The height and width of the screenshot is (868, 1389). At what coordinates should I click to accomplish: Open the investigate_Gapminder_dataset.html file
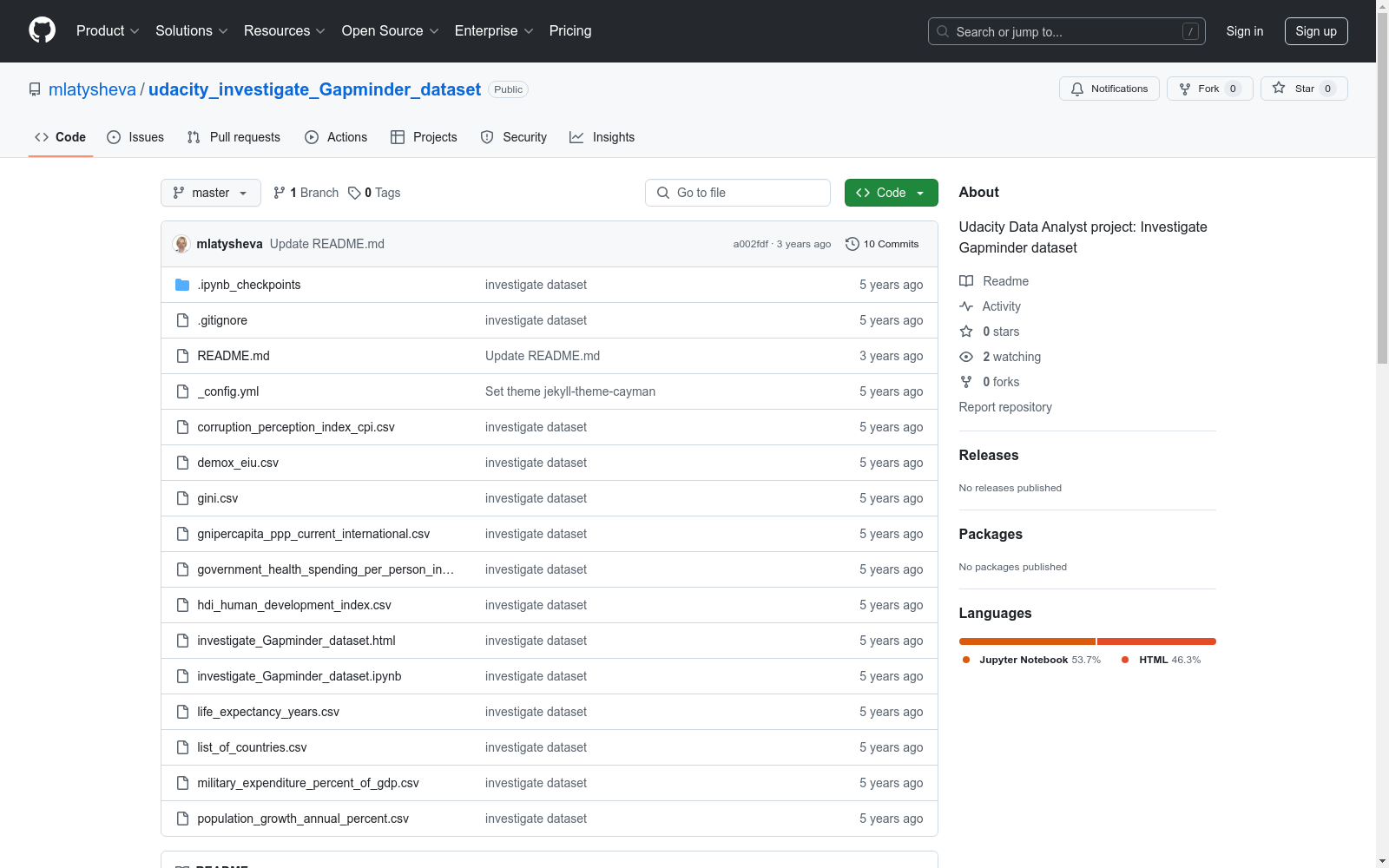[296, 641]
